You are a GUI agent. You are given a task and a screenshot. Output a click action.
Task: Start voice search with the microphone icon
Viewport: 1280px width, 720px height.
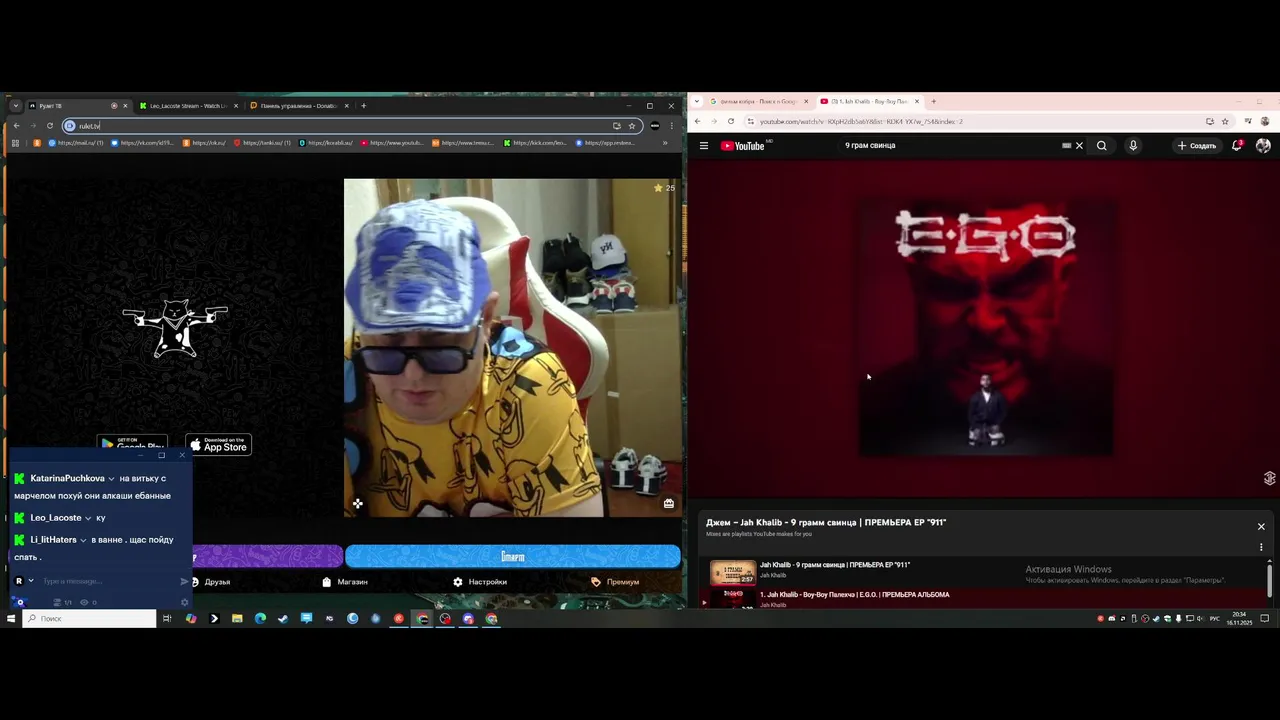coord(1133,146)
